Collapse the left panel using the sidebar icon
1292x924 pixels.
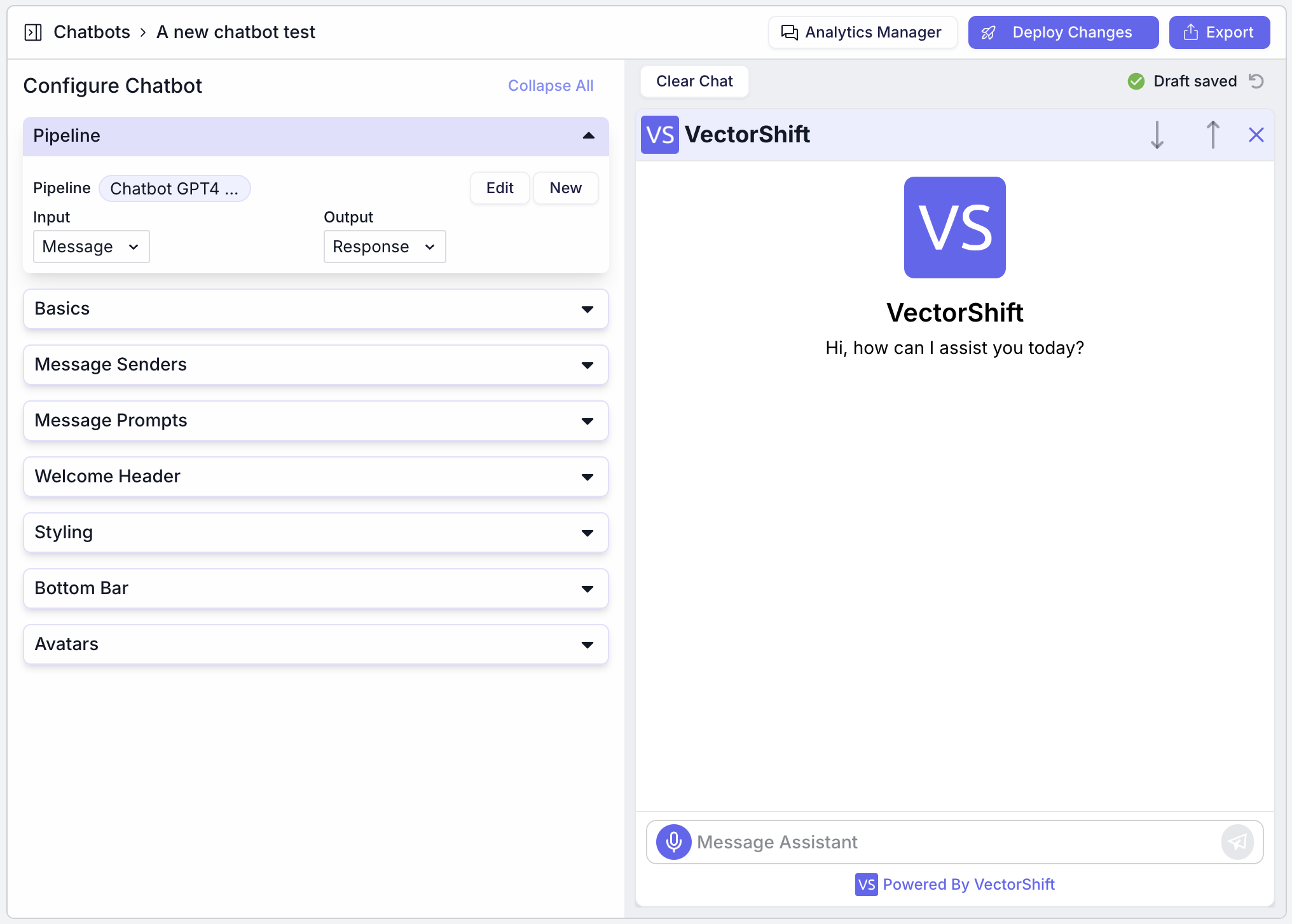click(x=32, y=32)
